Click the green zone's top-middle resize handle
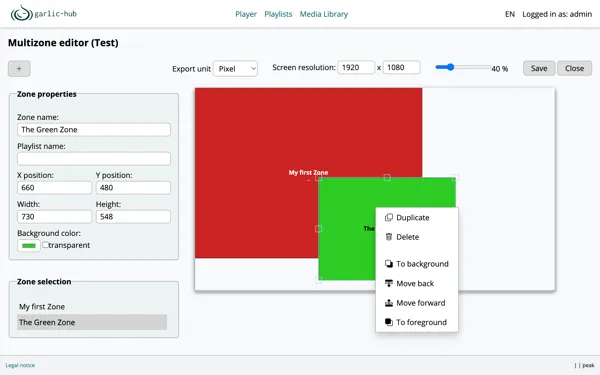This screenshot has width=600, height=375. tap(387, 178)
